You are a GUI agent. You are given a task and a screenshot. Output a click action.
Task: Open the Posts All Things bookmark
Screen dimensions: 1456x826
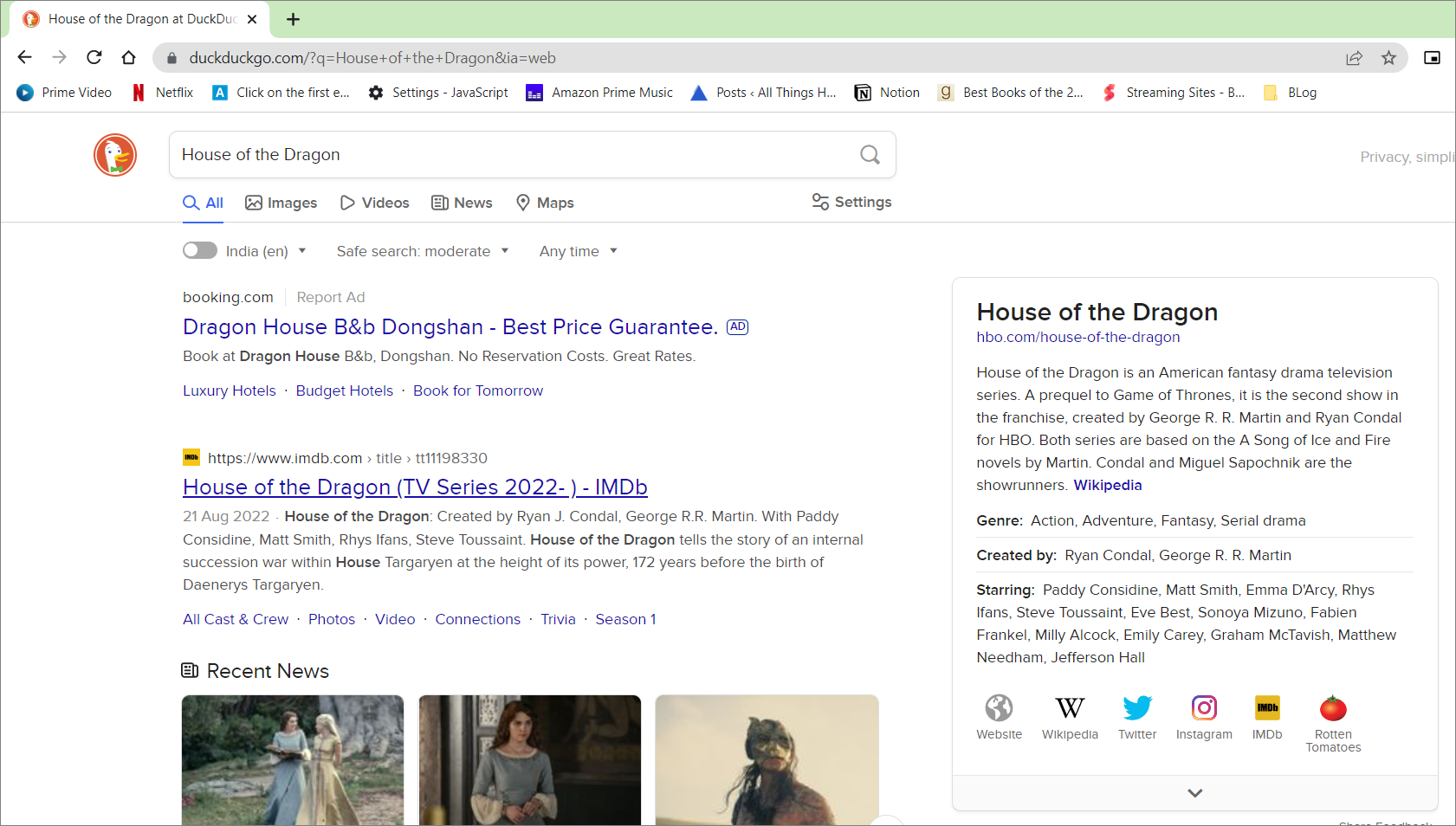[764, 93]
